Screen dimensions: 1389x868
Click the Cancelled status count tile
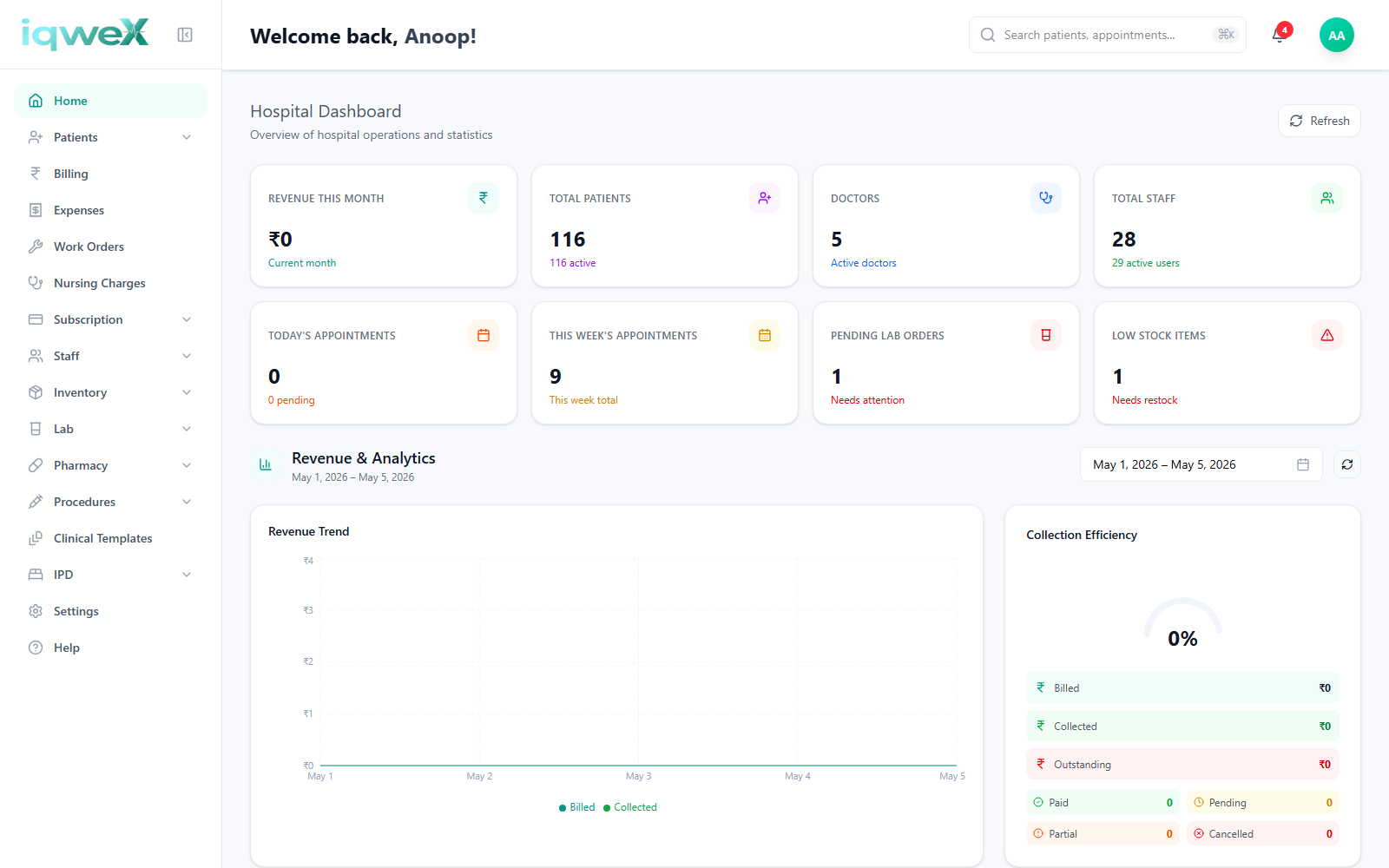[x=1263, y=834]
